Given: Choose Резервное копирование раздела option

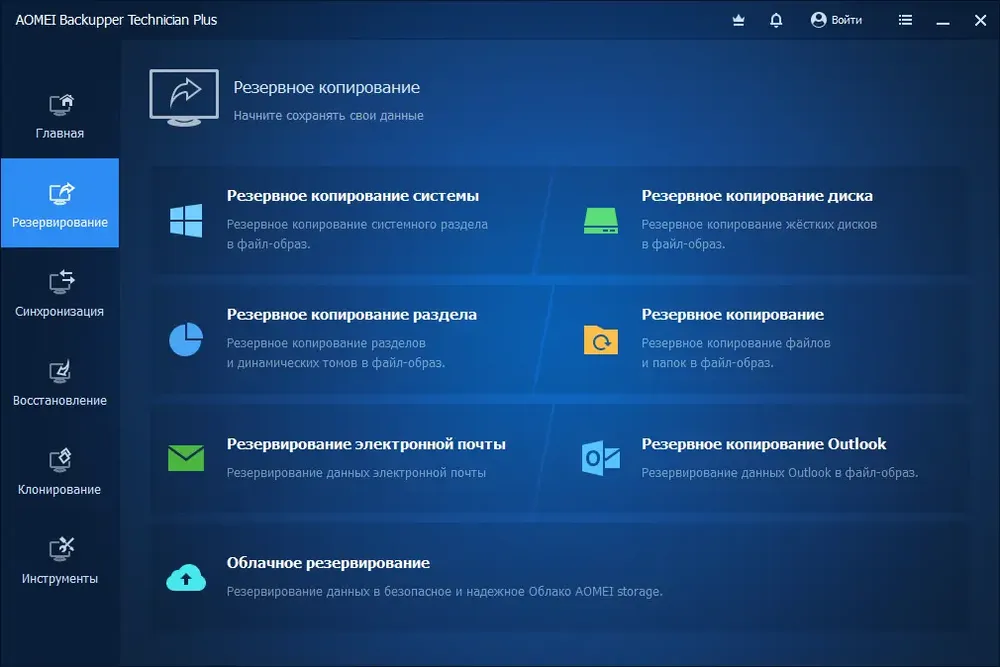Looking at the screenshot, I should [x=351, y=314].
